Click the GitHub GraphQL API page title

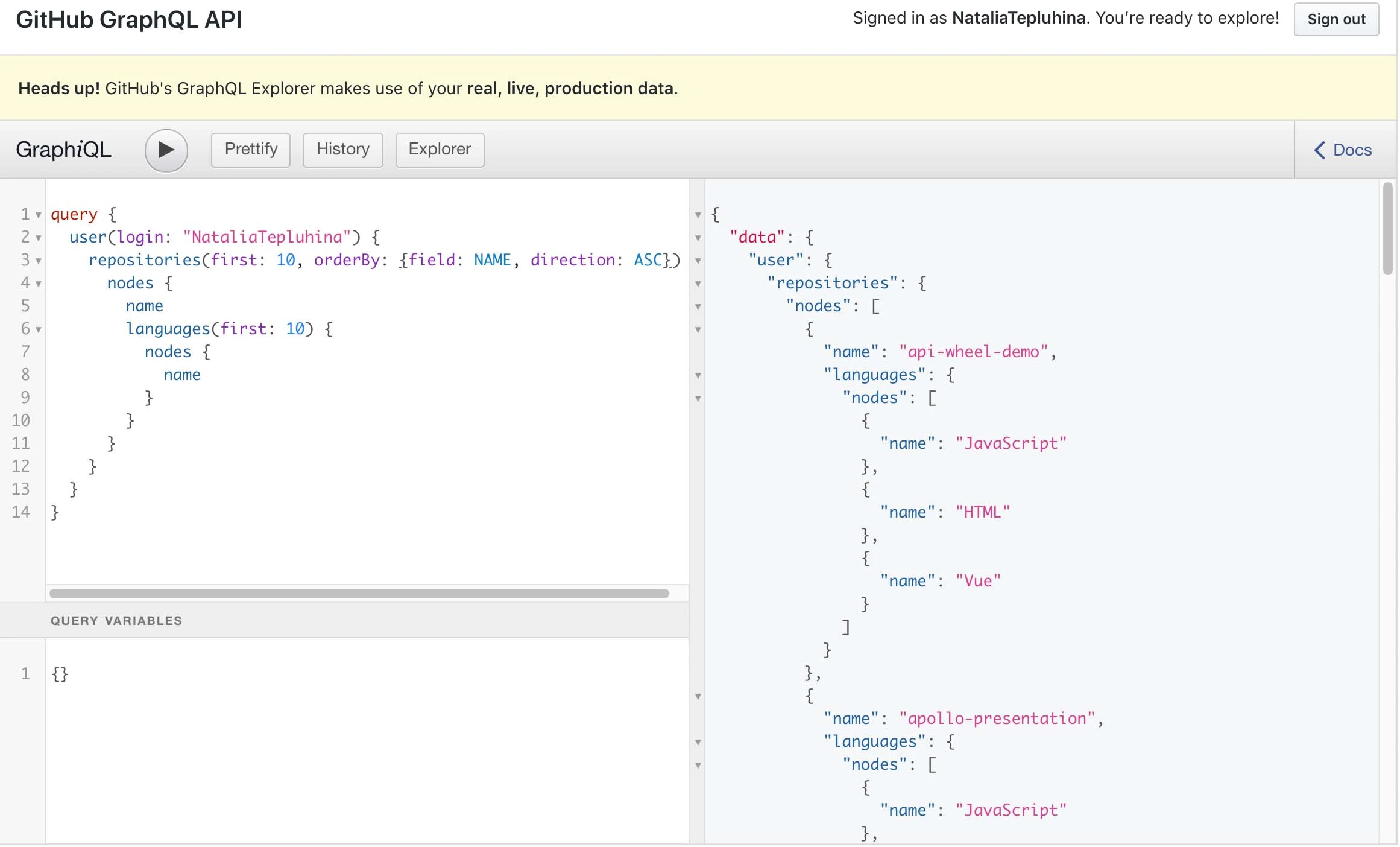[128, 19]
